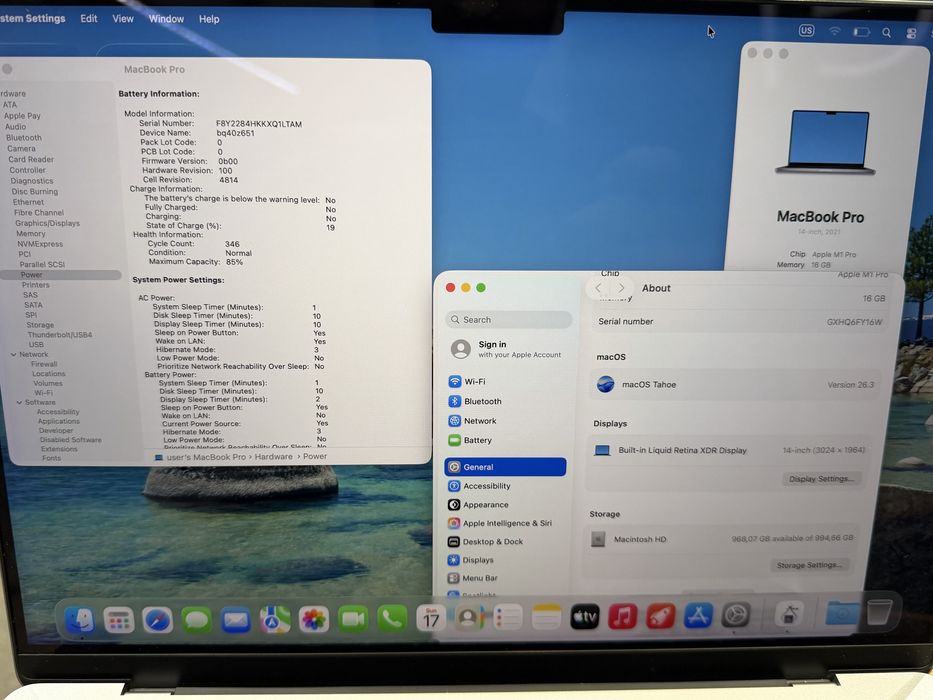The width and height of the screenshot is (933, 700).
Task: Click Built-in Liquid Retina XDR Display row
Action: [730, 451]
